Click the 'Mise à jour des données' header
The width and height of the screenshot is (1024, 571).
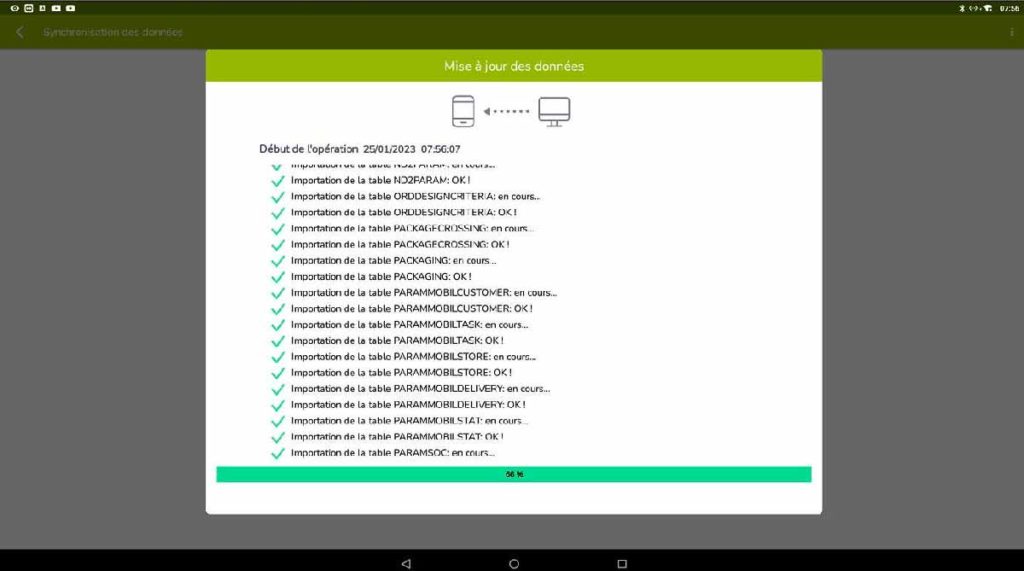click(x=514, y=66)
